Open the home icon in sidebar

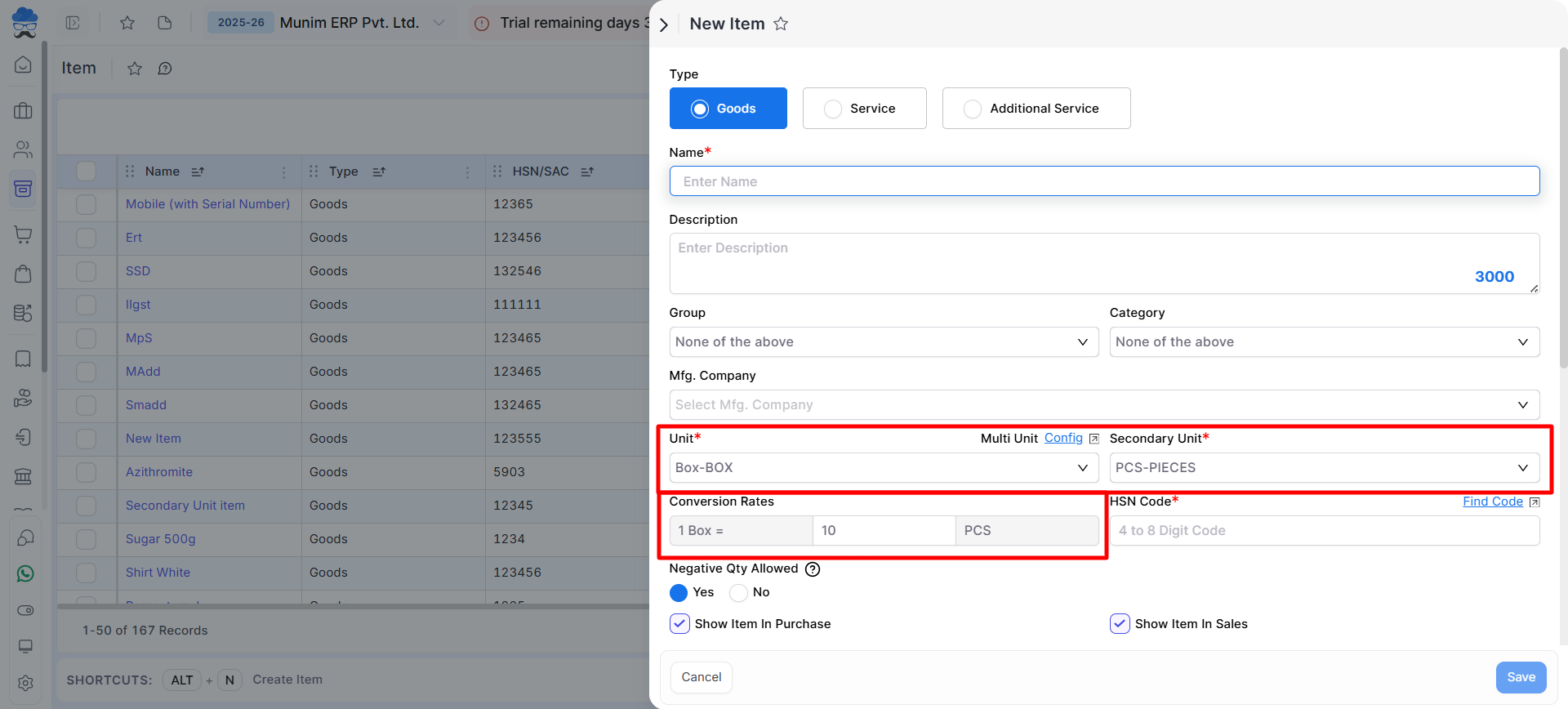coord(24,65)
